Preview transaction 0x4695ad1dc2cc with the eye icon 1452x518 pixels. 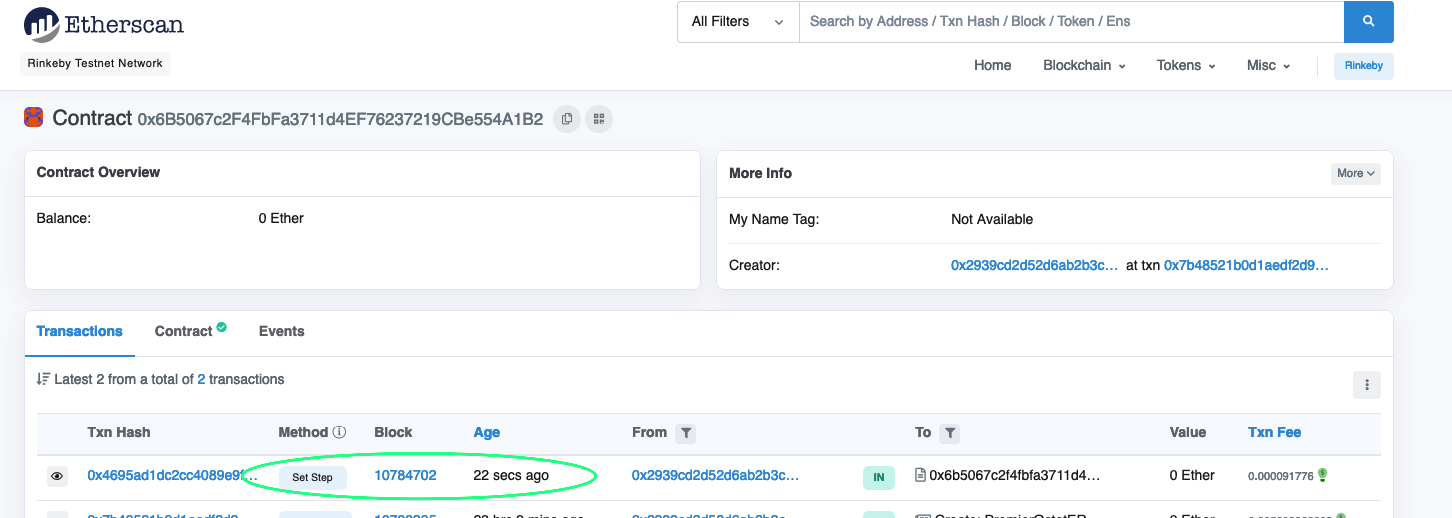tap(58, 477)
